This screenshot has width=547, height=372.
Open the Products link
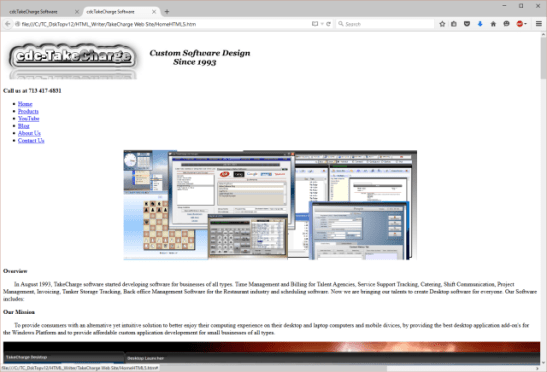(28, 111)
